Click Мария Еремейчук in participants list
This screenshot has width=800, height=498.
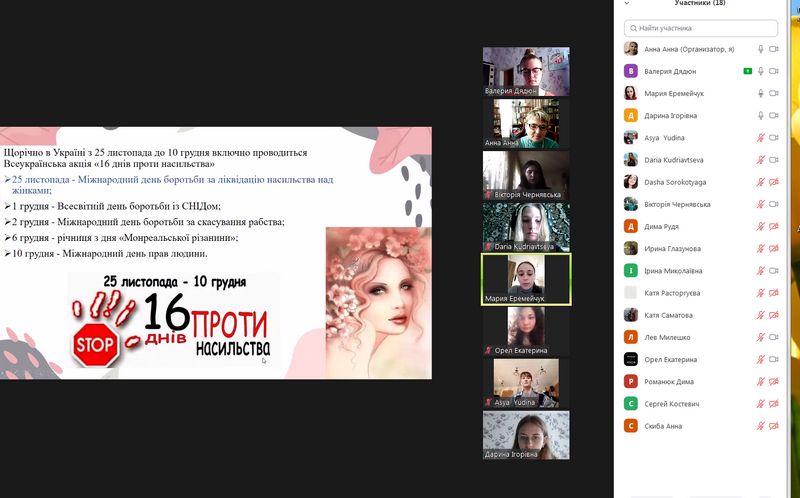[673, 93]
